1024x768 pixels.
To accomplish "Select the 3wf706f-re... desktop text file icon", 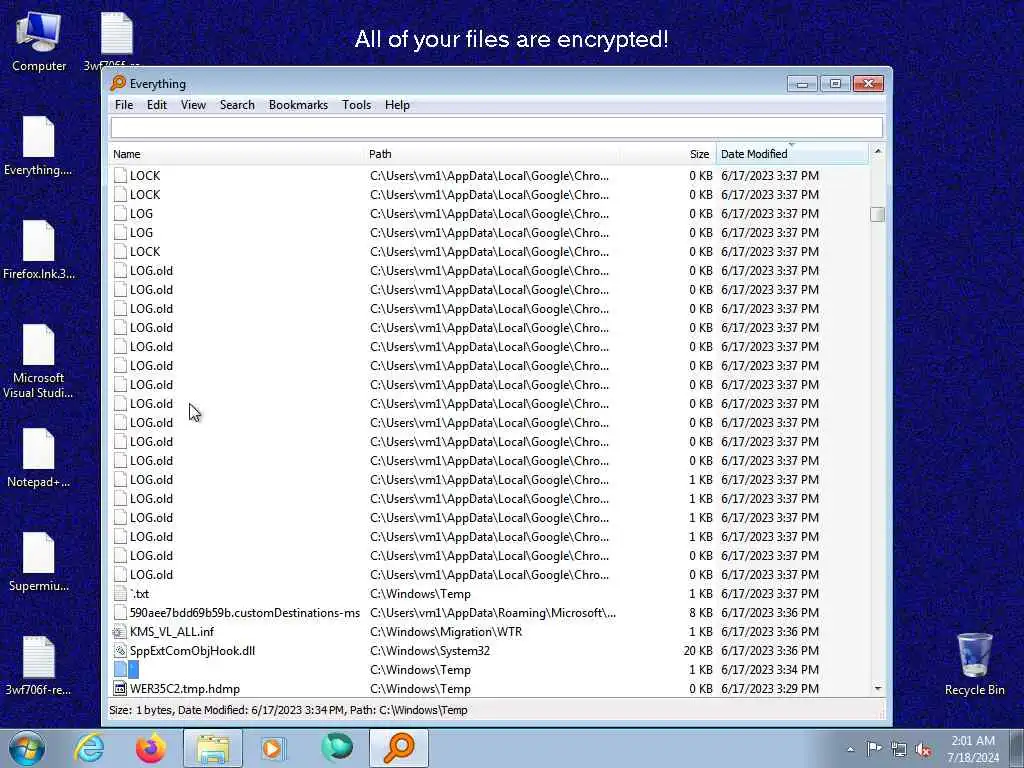I will (x=39, y=665).
